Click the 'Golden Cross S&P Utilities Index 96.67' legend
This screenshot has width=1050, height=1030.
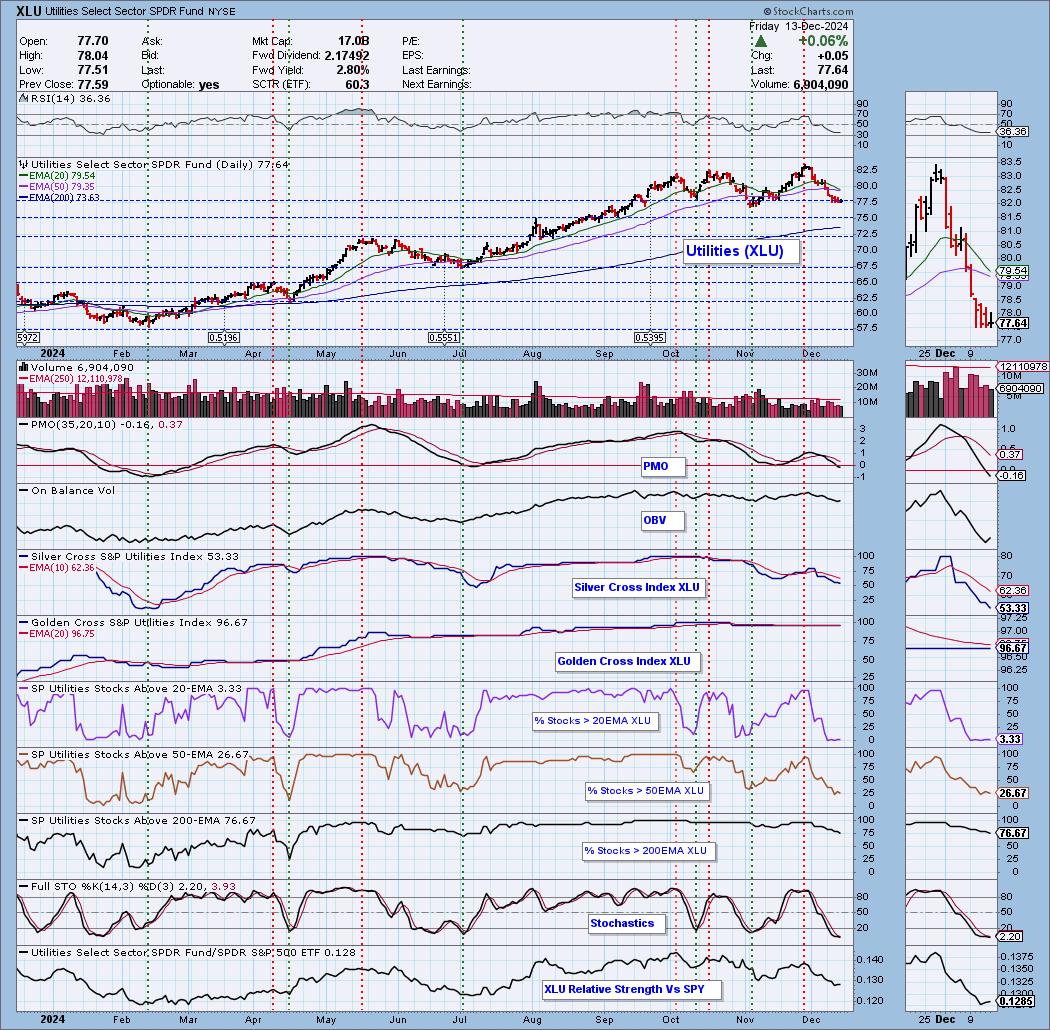pyautogui.click(x=133, y=623)
